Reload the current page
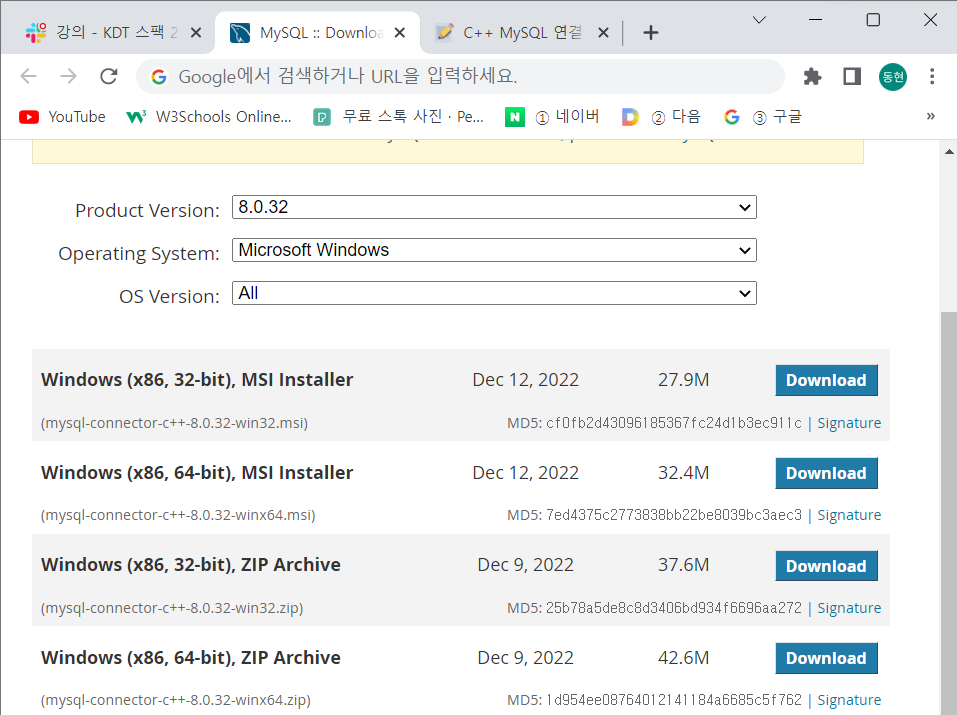The height and width of the screenshot is (715, 957). click(x=109, y=76)
